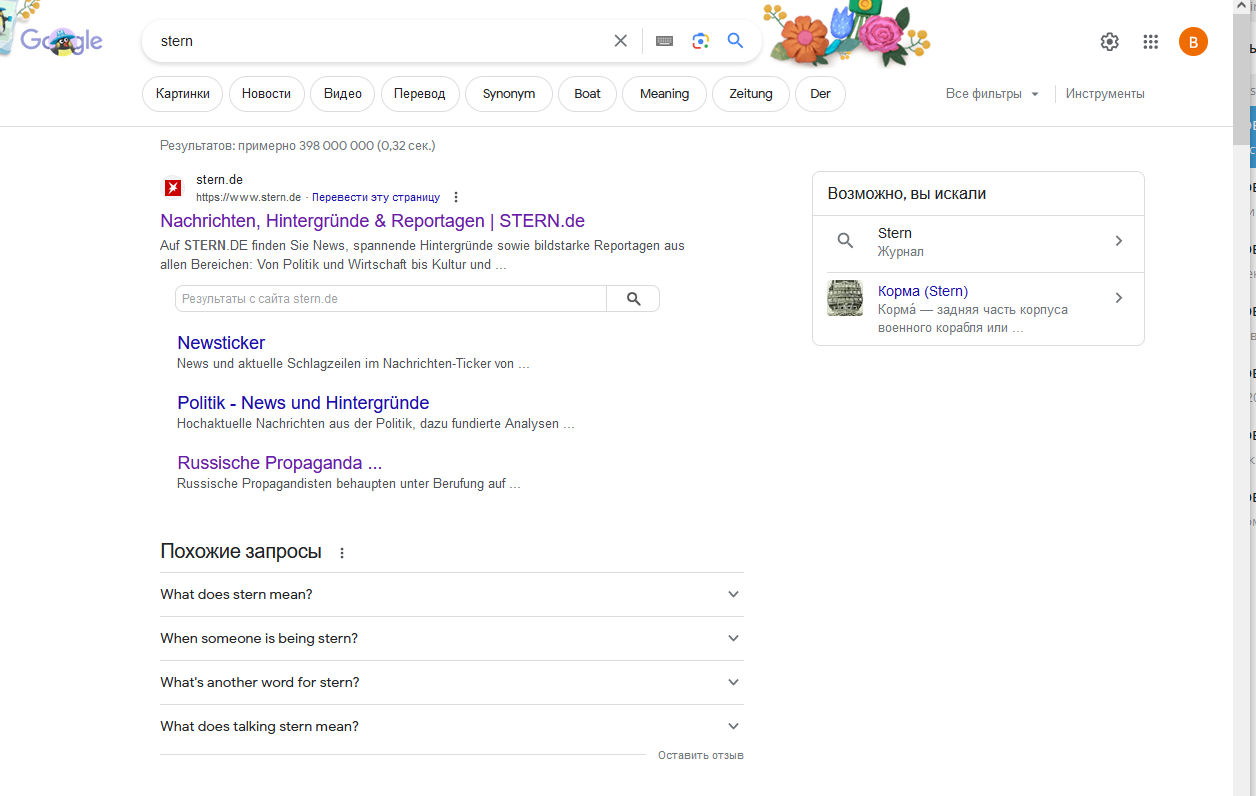Expand 'When someone is being stern?' question
This screenshot has height=796, width=1256.
(733, 638)
